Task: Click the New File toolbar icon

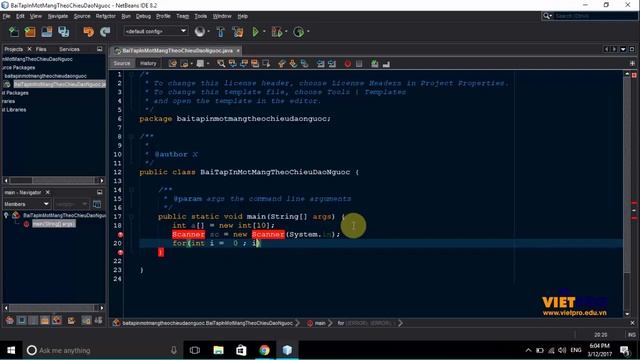Action: 13,32
